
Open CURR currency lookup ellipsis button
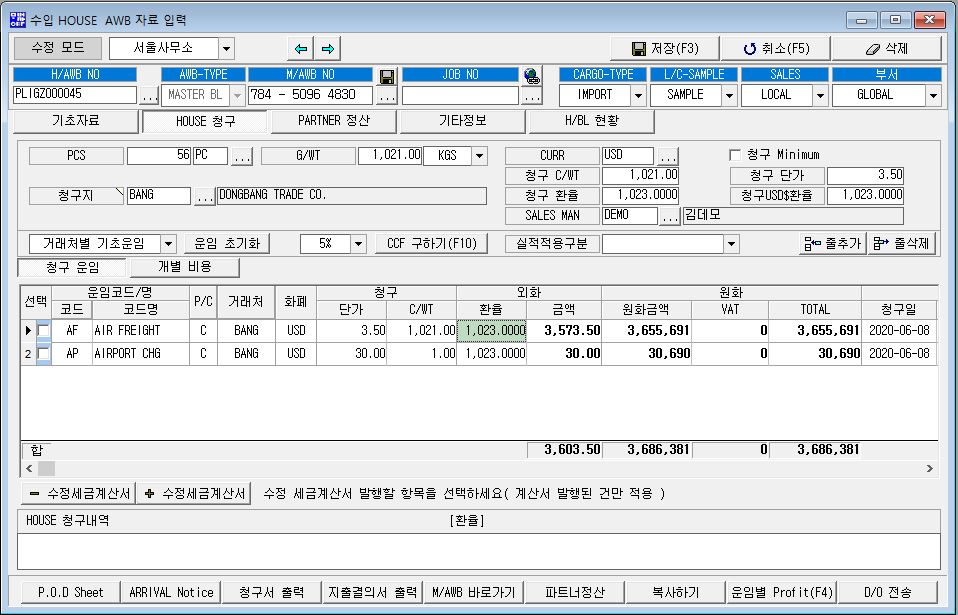pos(668,156)
